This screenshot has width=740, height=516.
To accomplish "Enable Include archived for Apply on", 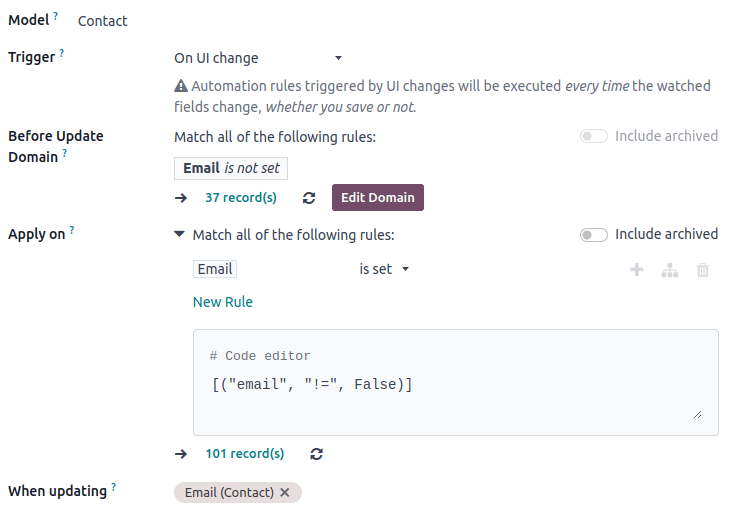I will coord(594,235).
